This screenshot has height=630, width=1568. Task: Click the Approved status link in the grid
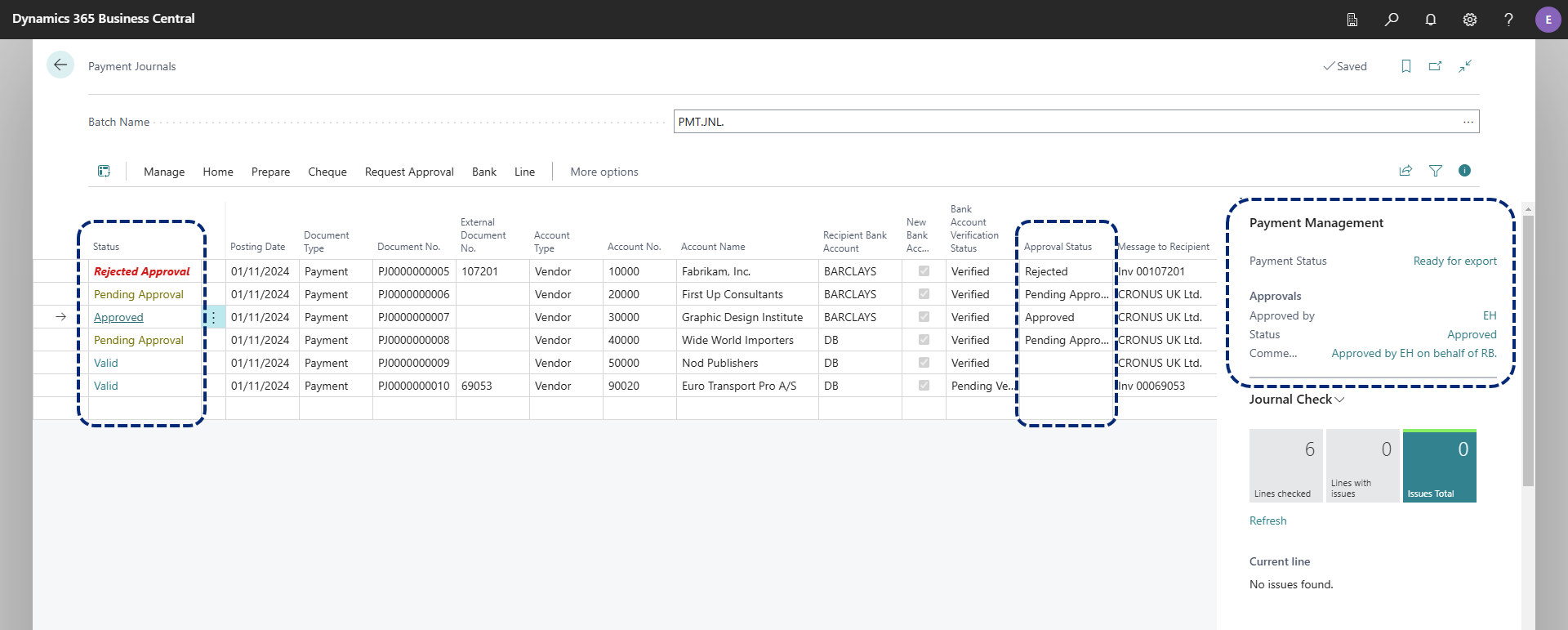click(118, 317)
